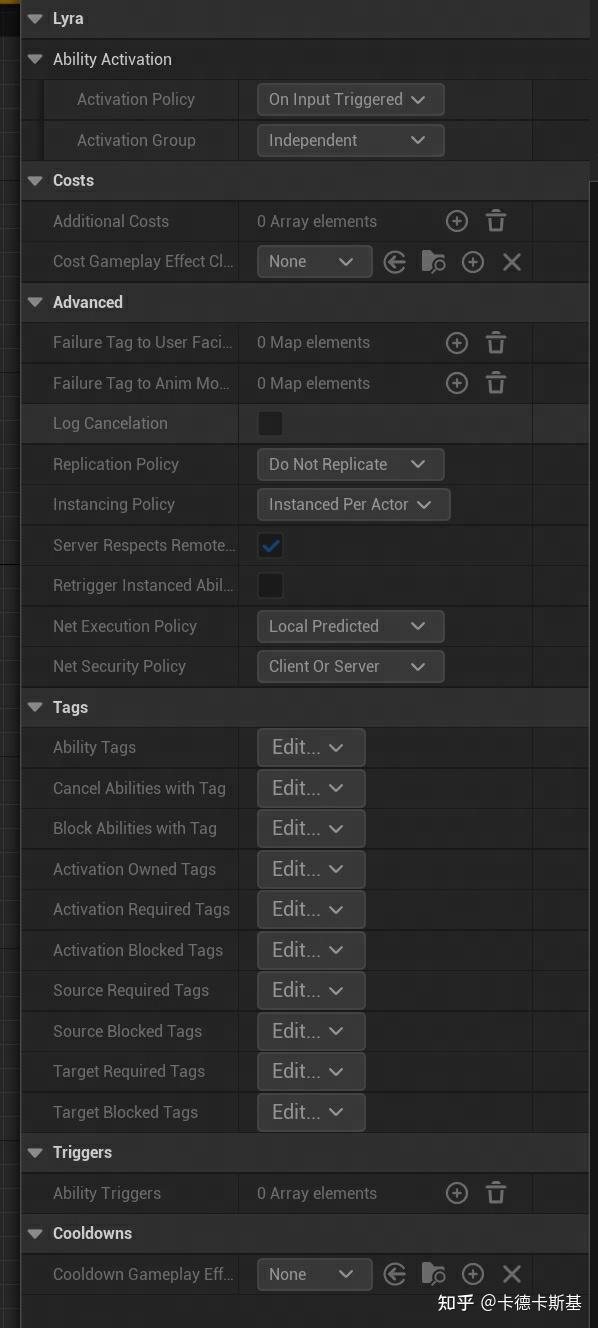Remove all Ability Triggers array elements
The height and width of the screenshot is (1328, 598).
tap(496, 1193)
